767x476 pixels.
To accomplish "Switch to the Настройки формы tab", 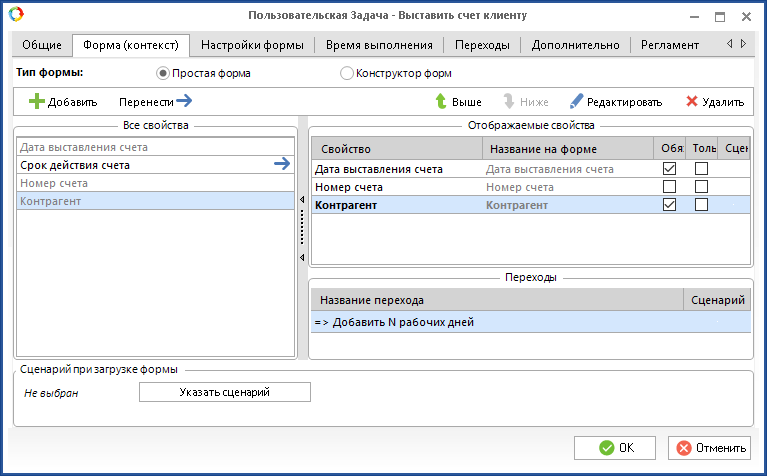I will pos(253,45).
